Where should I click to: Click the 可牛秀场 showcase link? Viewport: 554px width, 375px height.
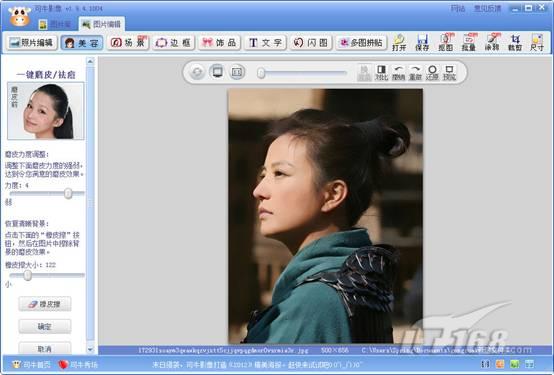coord(78,364)
